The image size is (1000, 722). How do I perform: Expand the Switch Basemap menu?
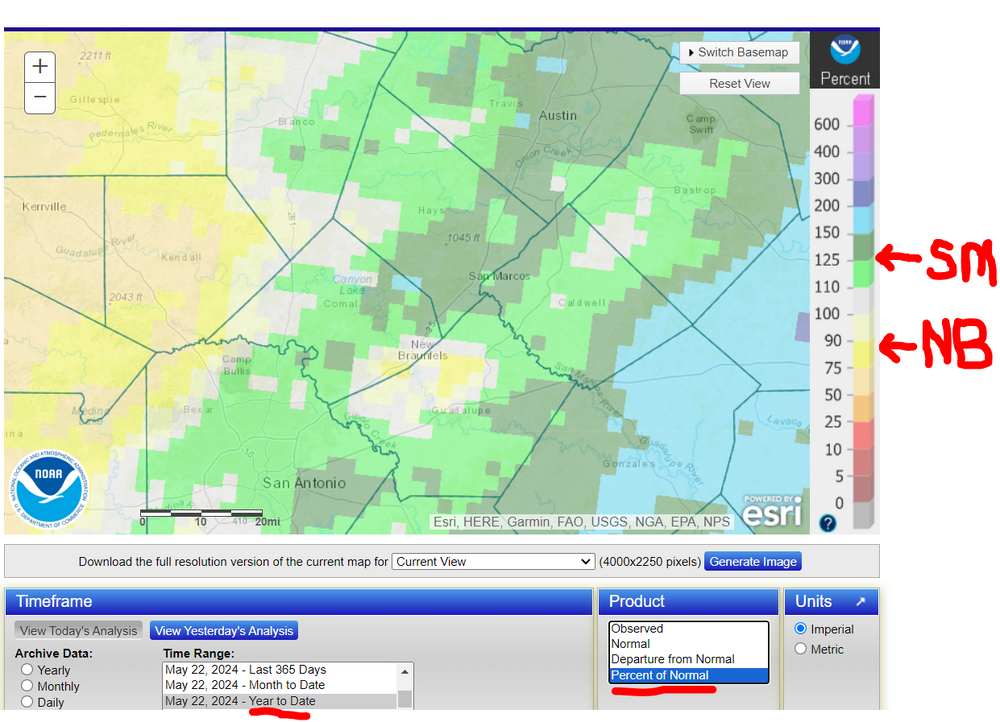pos(739,52)
